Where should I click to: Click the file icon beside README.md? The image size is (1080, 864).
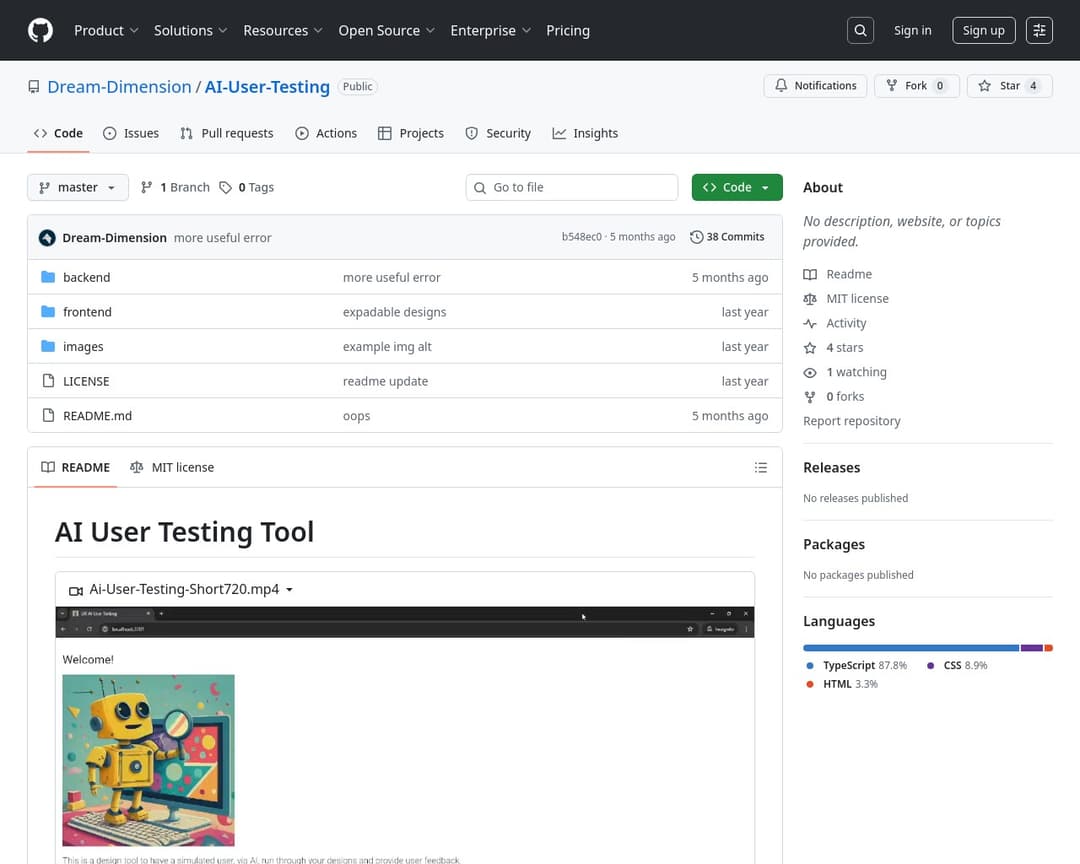coord(47,415)
